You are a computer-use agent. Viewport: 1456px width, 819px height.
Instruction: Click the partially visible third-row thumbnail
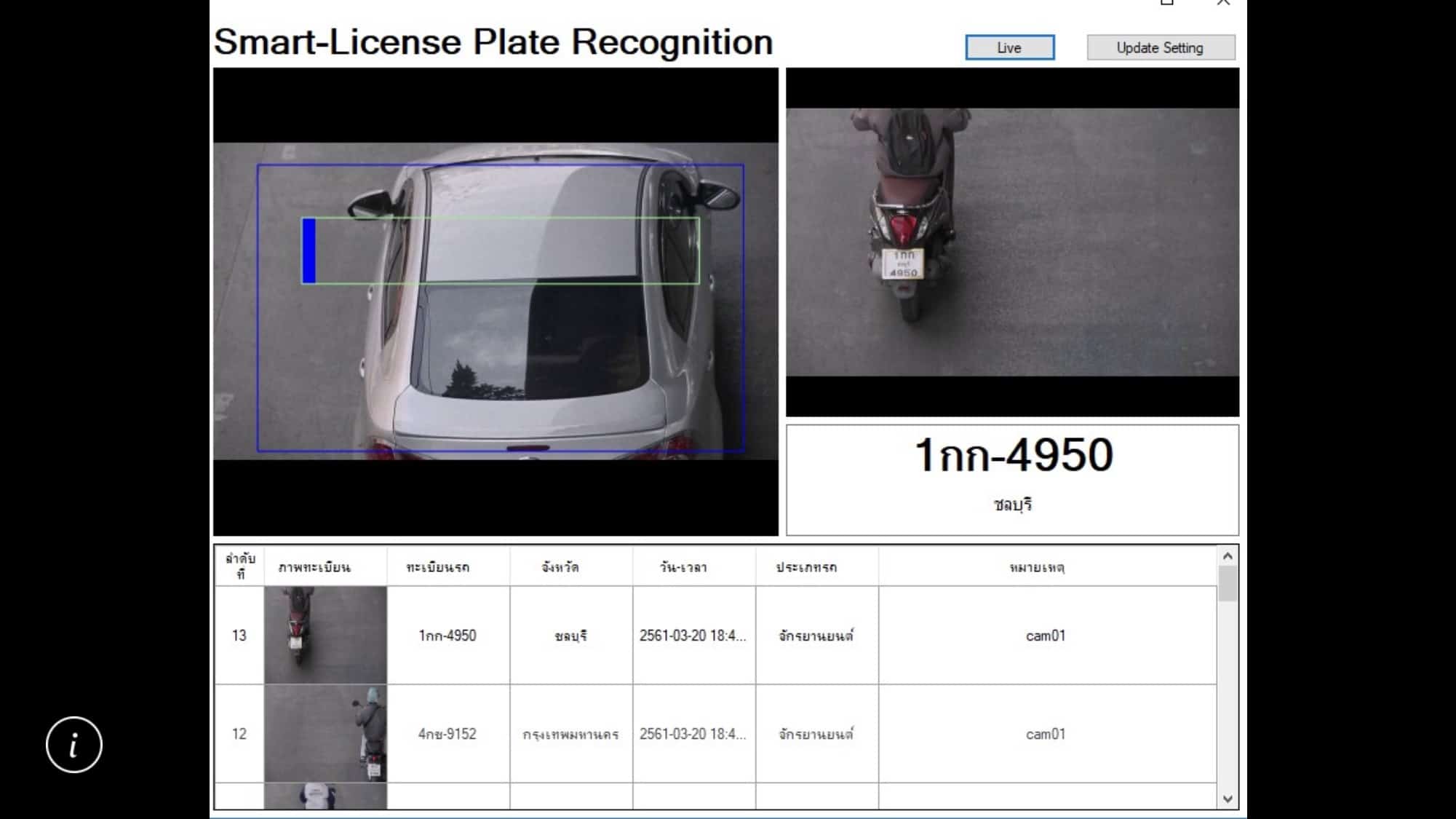(x=325, y=796)
